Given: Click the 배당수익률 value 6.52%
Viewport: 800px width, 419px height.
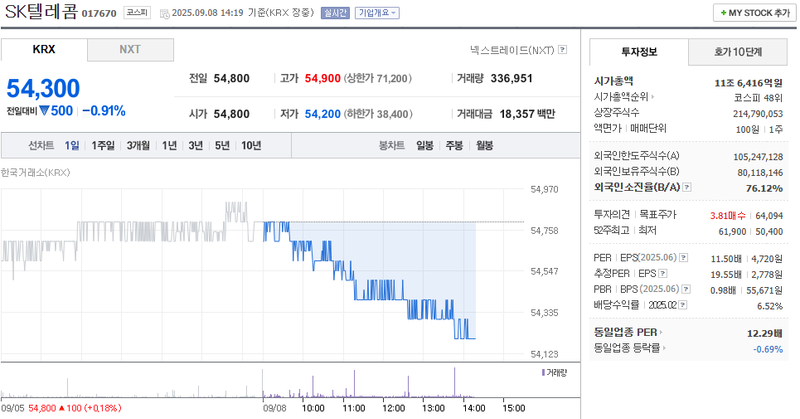Looking at the screenshot, I should (x=770, y=306).
